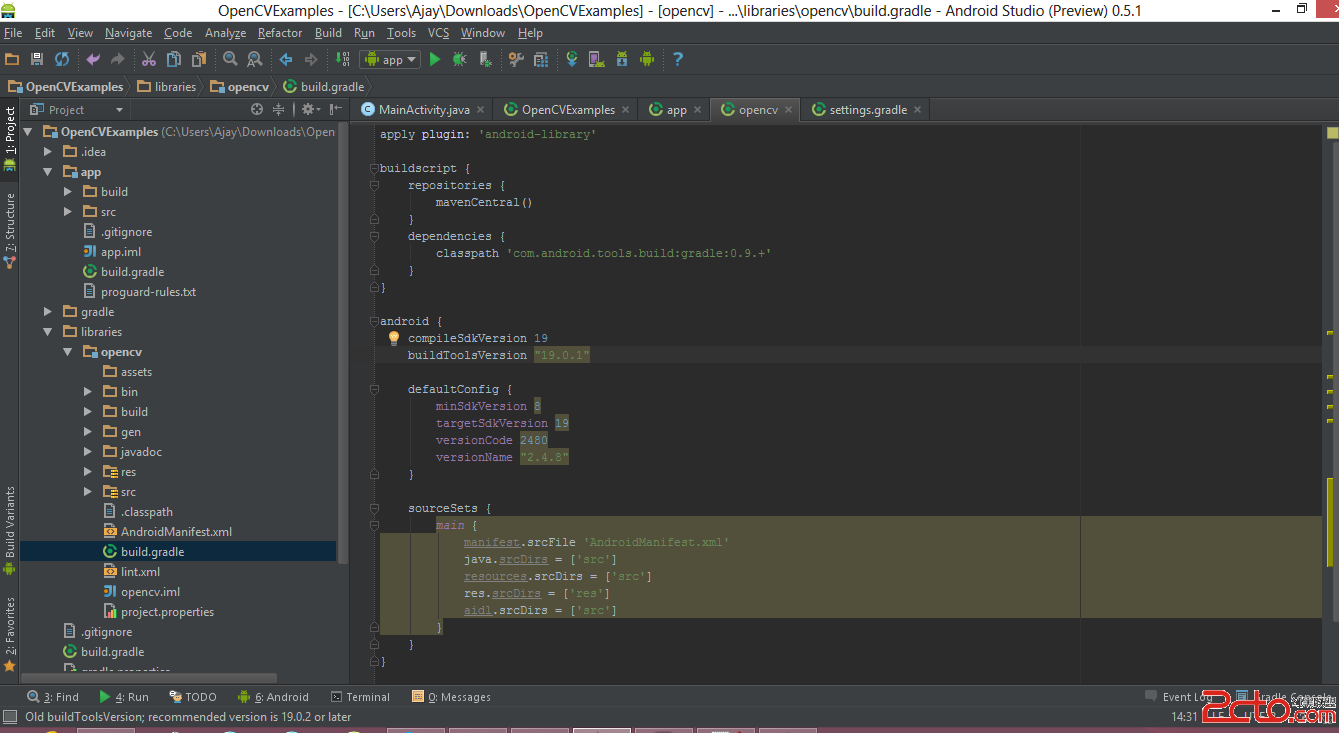The image size is (1339, 733).
Task: Sync project with Gradle files icon
Action: [572, 59]
